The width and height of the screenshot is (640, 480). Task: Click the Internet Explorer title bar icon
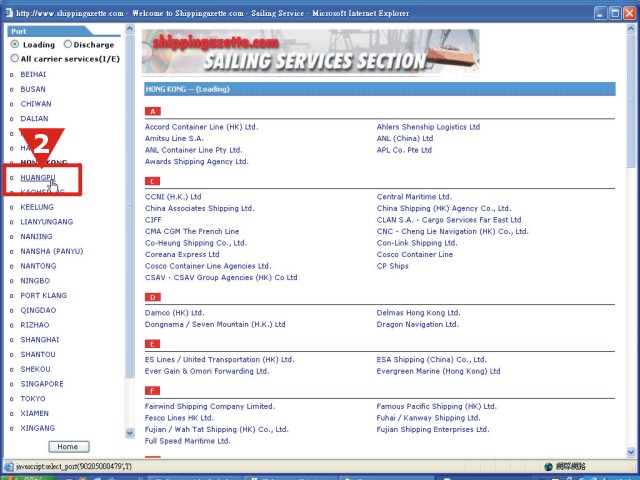pyautogui.click(x=8, y=13)
